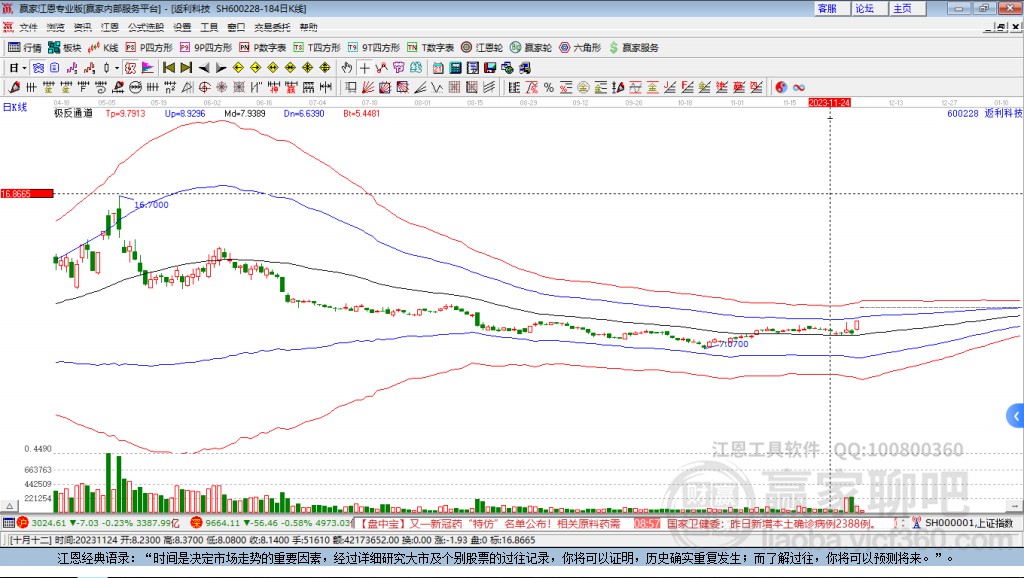Click the colorful flag chart icon
Screen dimensions: 1024x578
[x=148, y=68]
